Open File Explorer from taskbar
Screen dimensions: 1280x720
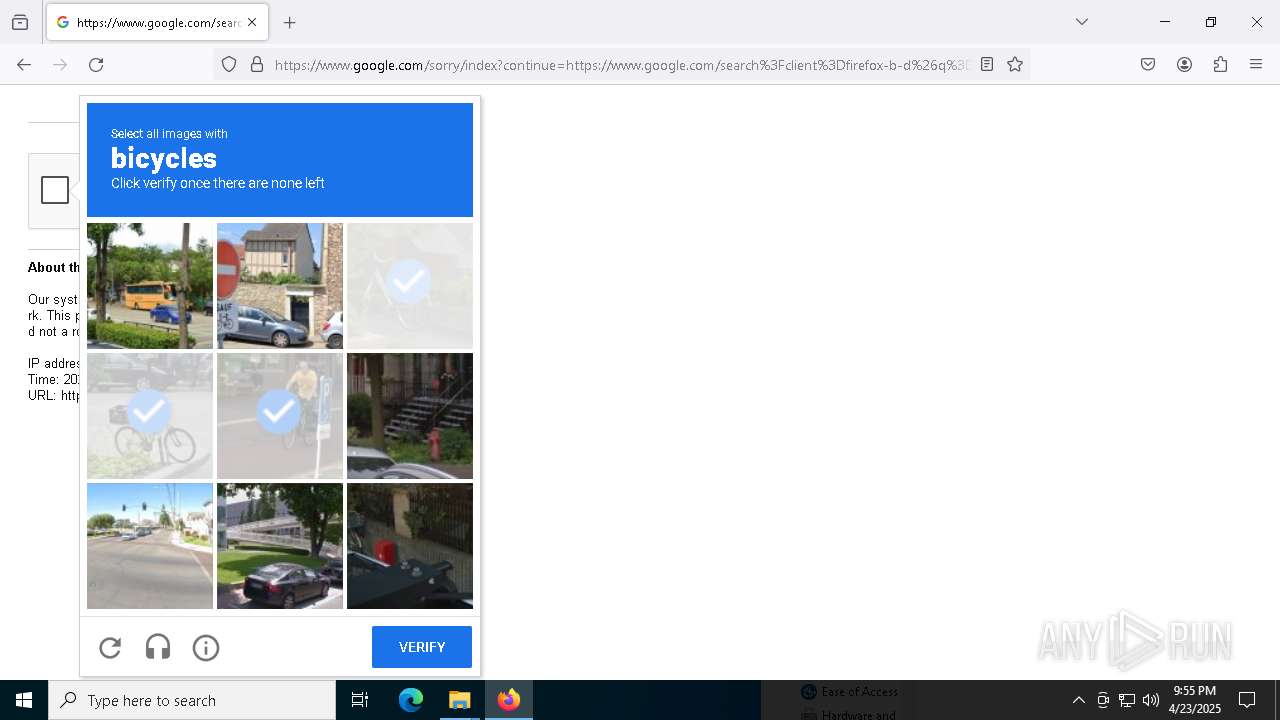(459, 700)
